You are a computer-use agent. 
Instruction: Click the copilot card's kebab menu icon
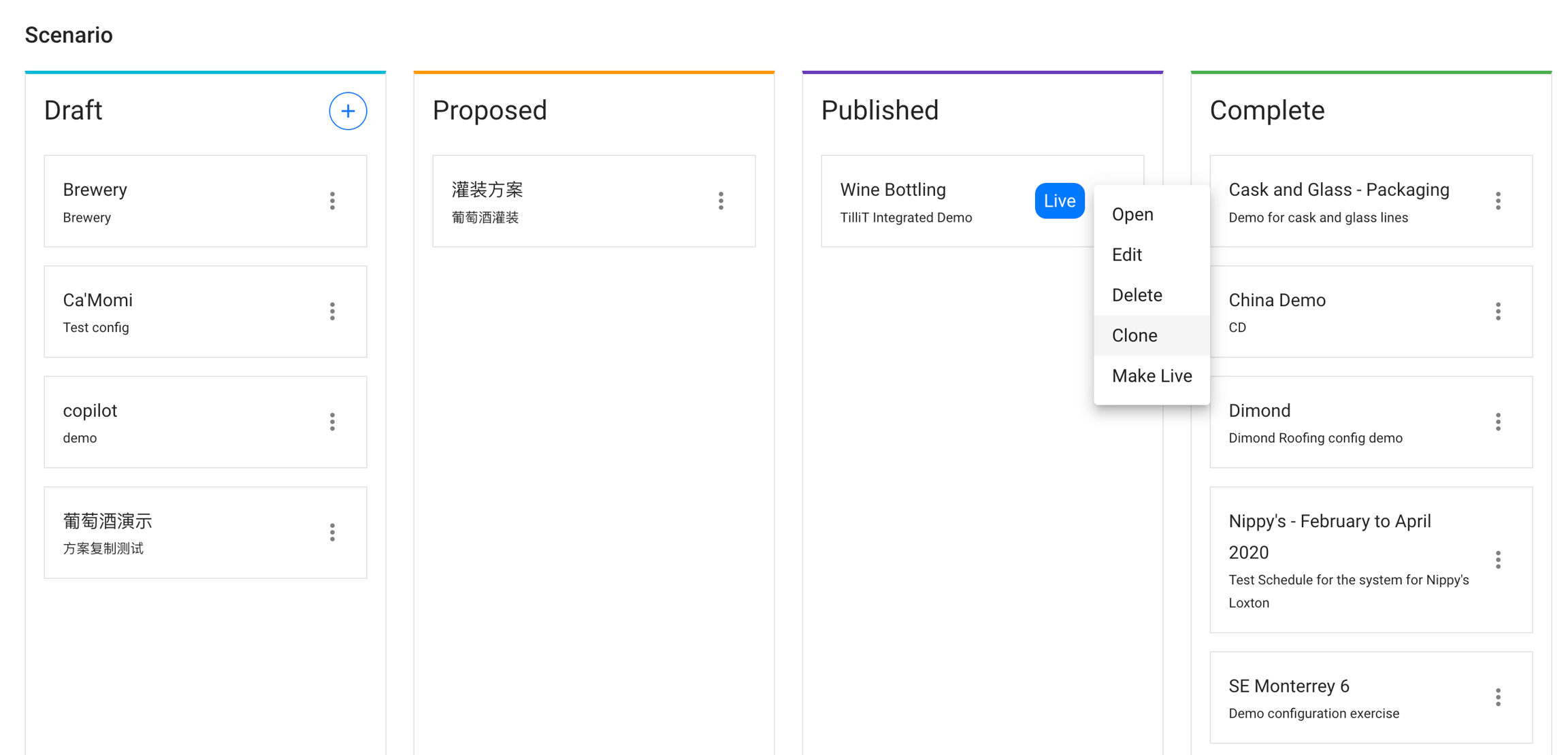pyautogui.click(x=332, y=422)
